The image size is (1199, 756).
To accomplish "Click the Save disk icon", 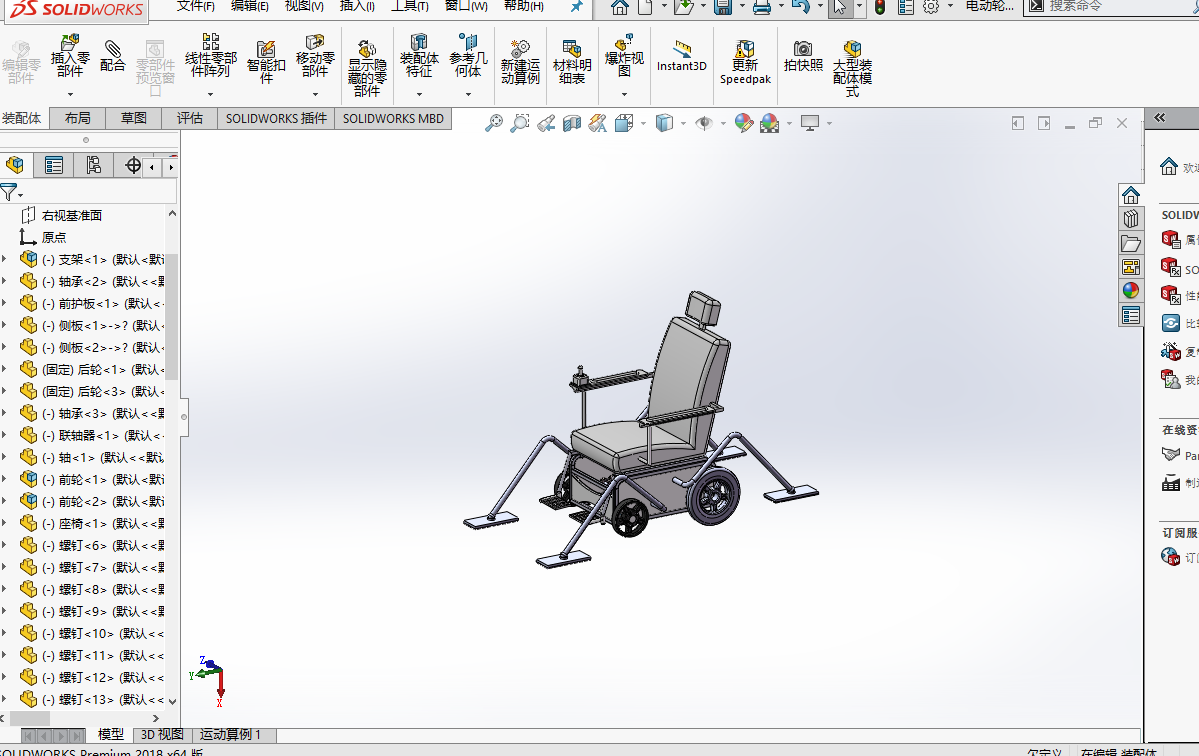I will coord(723,8).
